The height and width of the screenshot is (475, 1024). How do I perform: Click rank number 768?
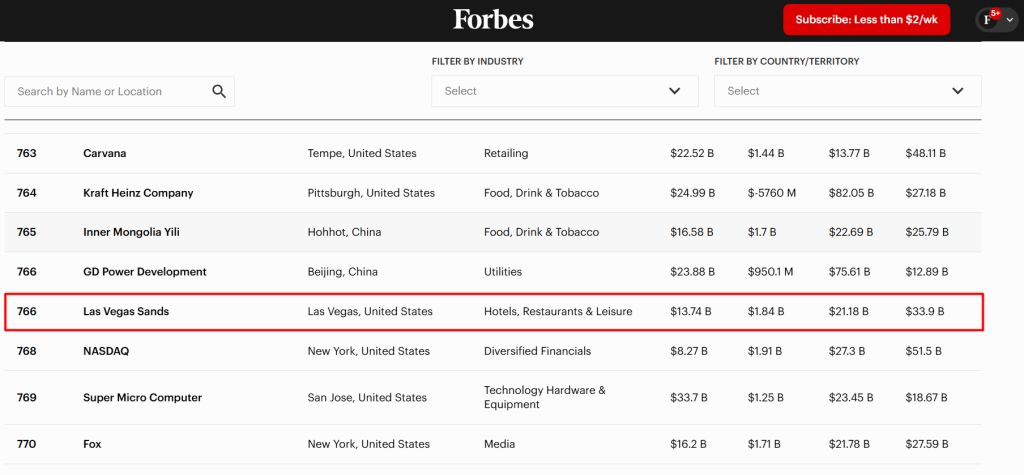27,352
